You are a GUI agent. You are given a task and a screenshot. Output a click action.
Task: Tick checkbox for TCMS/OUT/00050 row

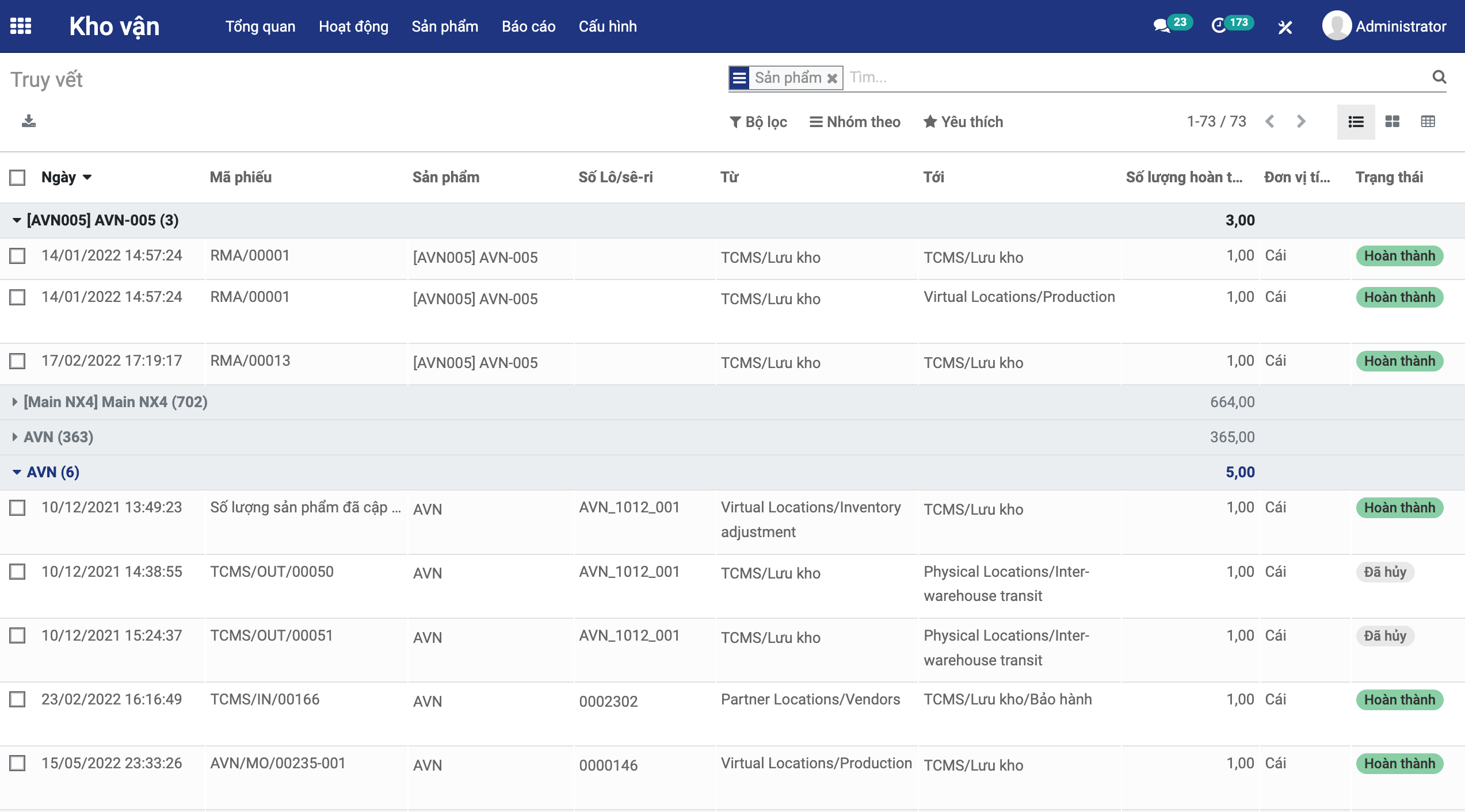[x=18, y=572]
